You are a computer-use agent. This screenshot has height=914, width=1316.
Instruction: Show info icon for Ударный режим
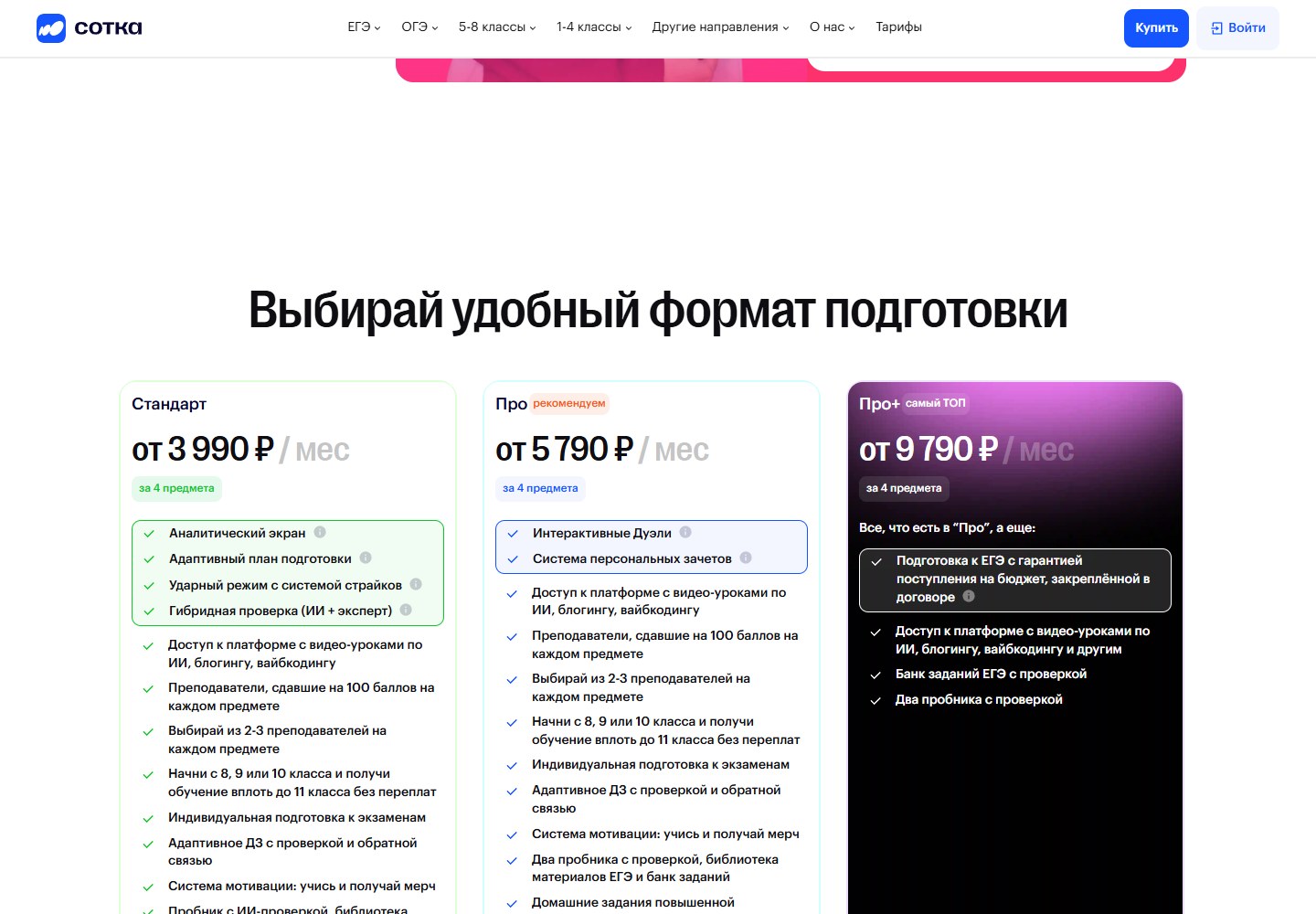click(416, 584)
